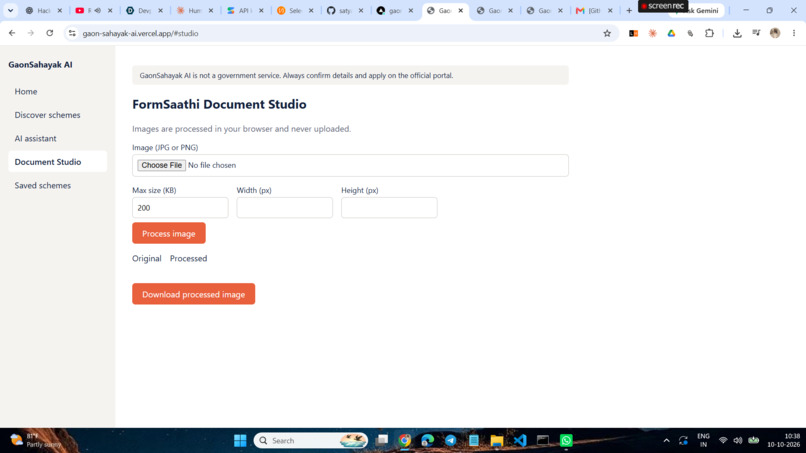This screenshot has height=453, width=806.
Task: Open a new browser tab with plus
Action: click(629, 10)
